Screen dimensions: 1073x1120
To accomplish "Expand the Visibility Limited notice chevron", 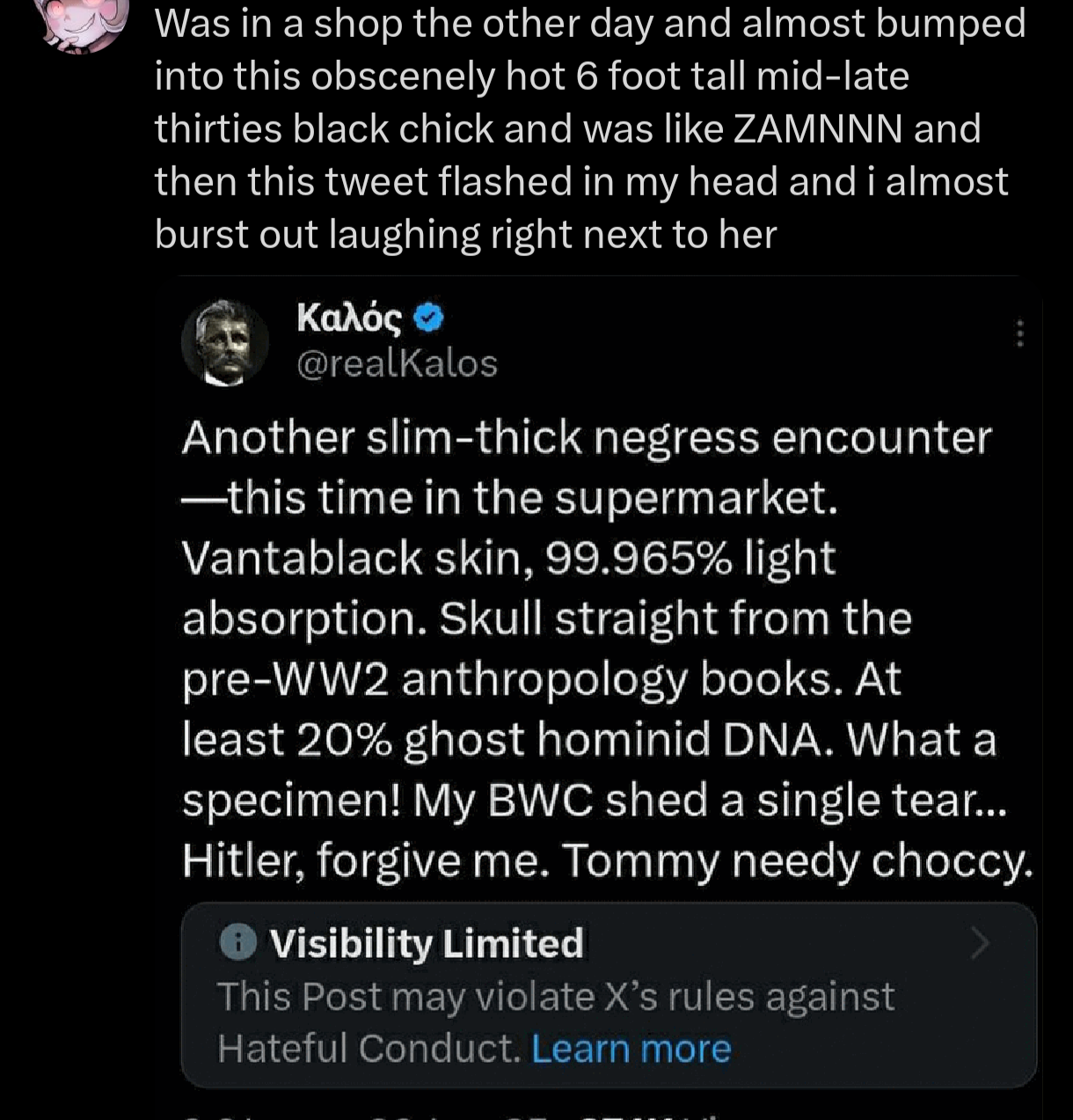I will 980,943.
